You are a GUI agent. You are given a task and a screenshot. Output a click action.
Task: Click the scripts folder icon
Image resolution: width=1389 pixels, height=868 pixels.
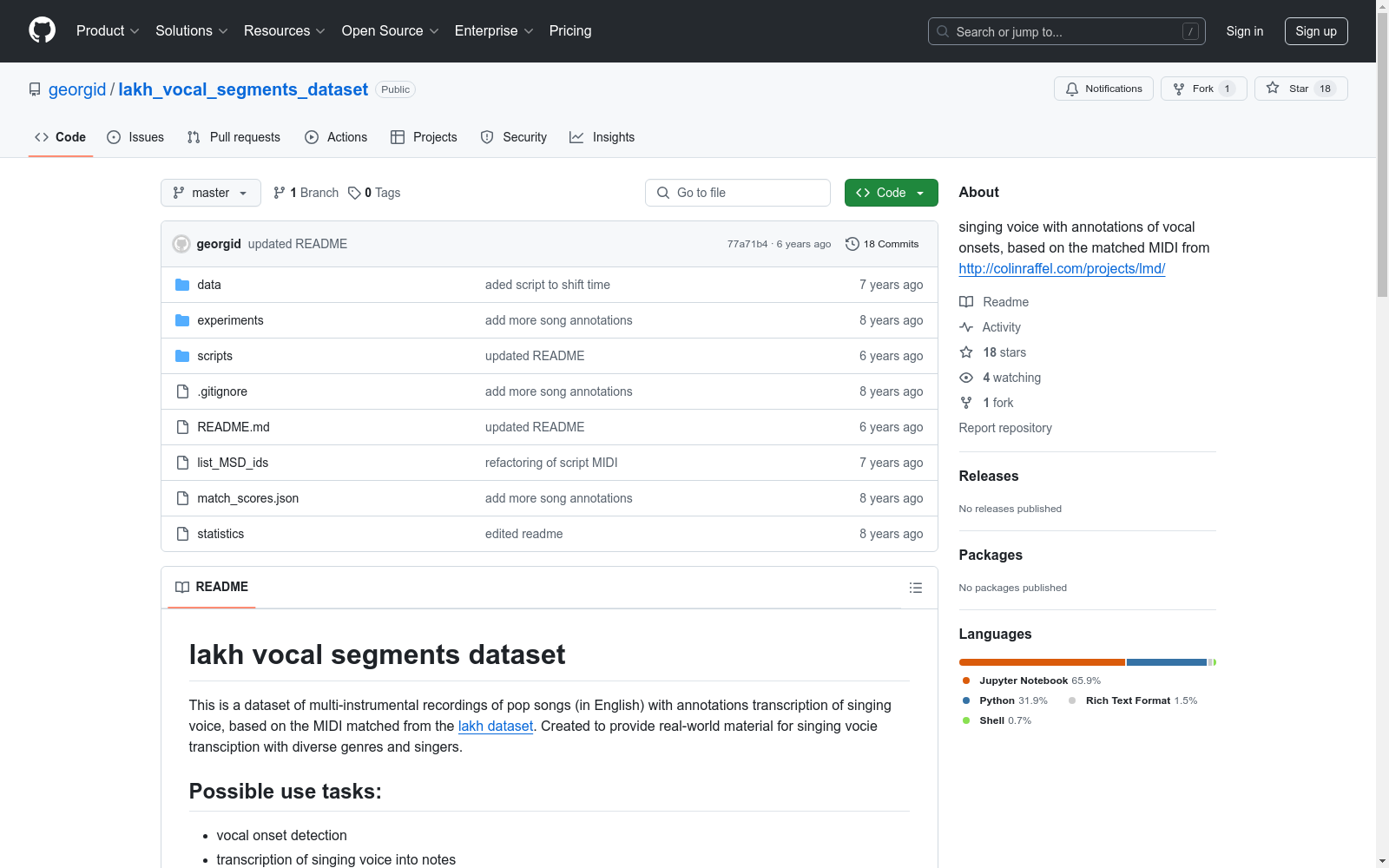[x=182, y=356]
